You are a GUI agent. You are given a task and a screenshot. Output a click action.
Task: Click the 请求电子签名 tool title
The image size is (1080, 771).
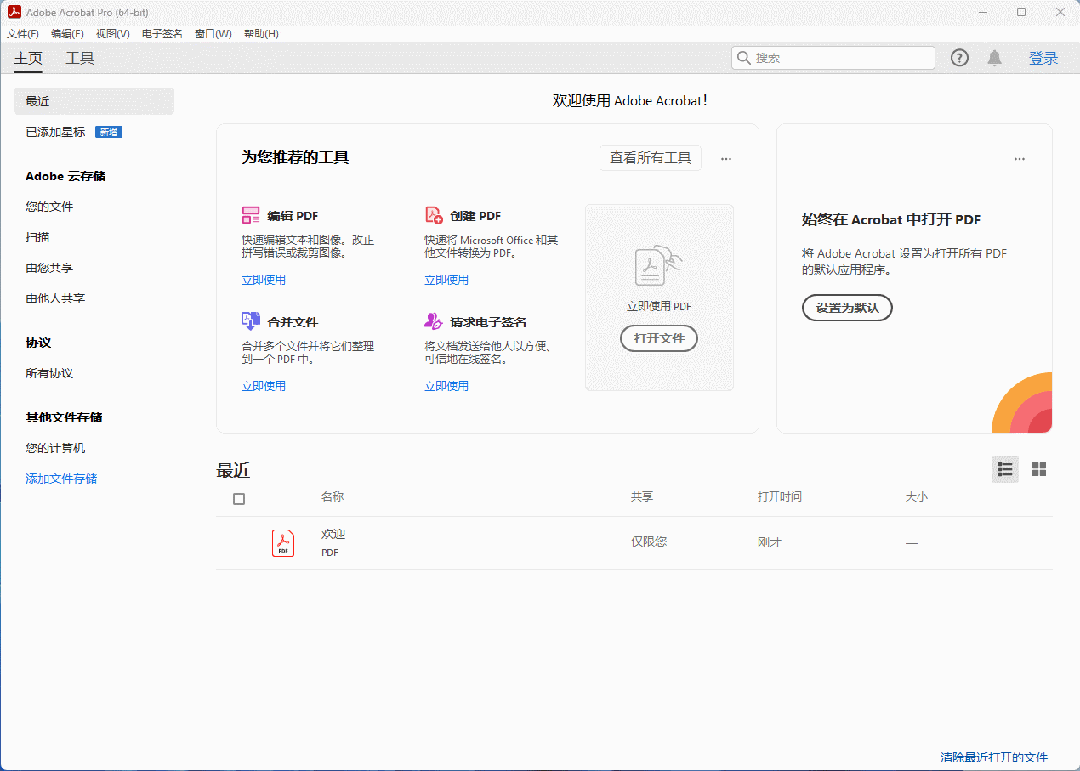coord(488,322)
